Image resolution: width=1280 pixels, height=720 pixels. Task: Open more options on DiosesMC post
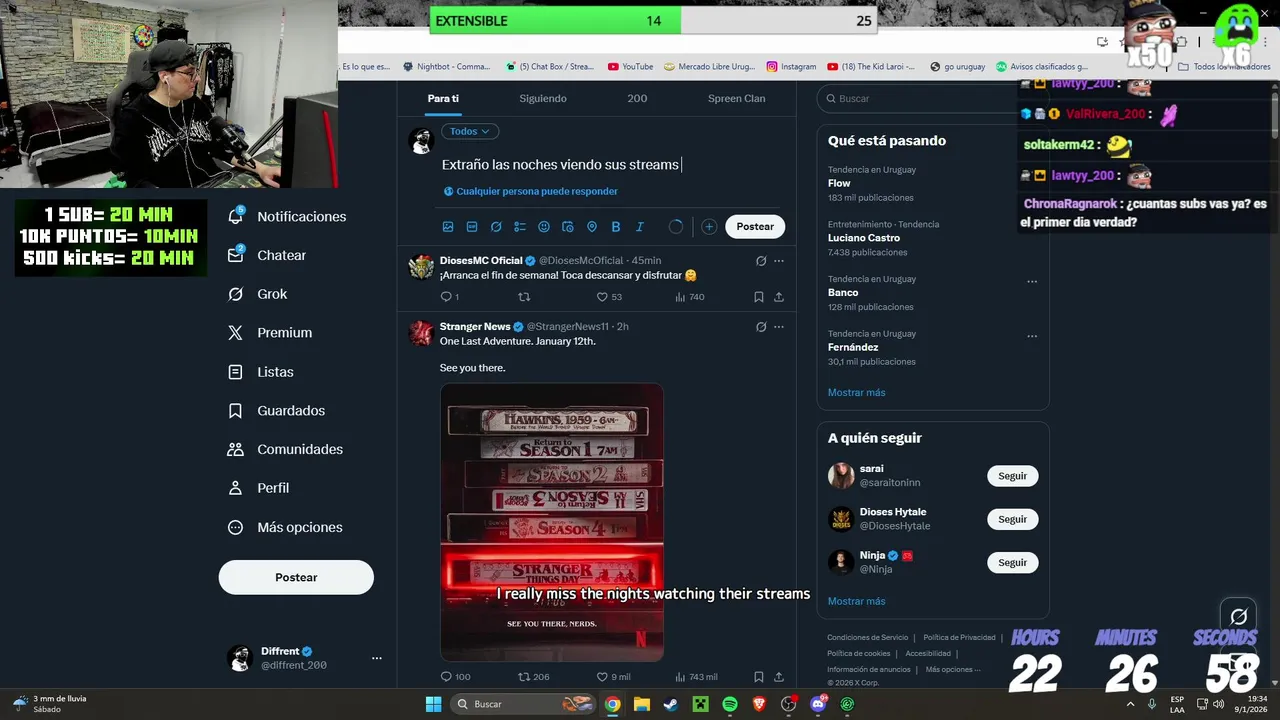pyautogui.click(x=779, y=261)
